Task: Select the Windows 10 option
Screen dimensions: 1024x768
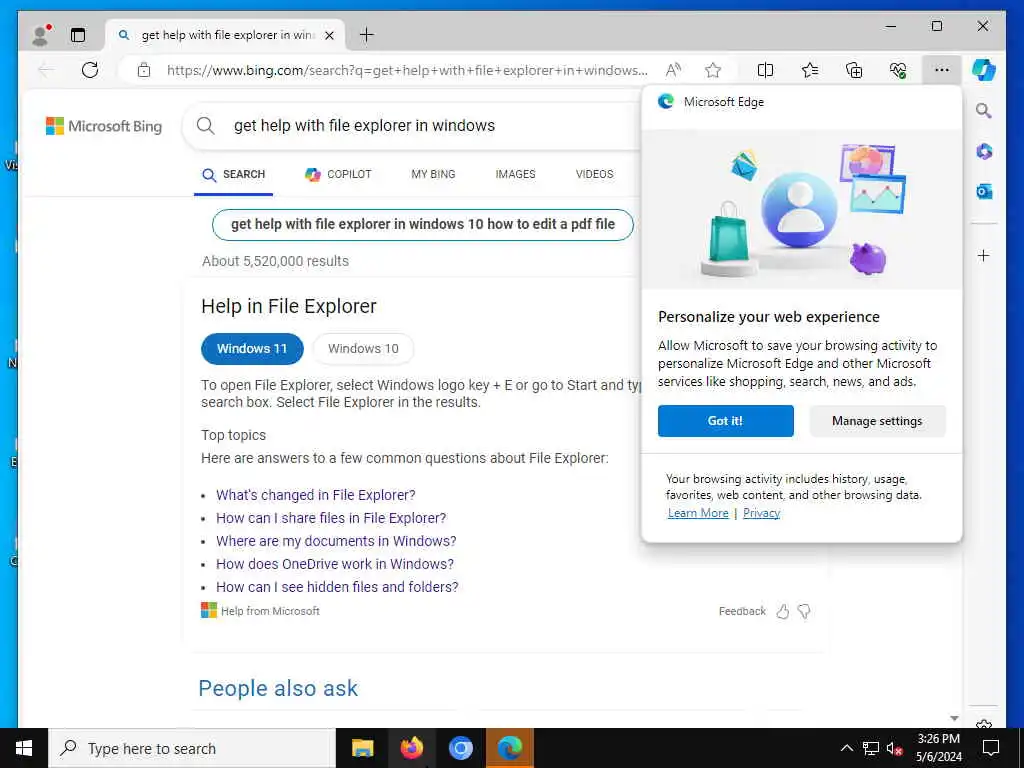Action: pyautogui.click(x=363, y=349)
